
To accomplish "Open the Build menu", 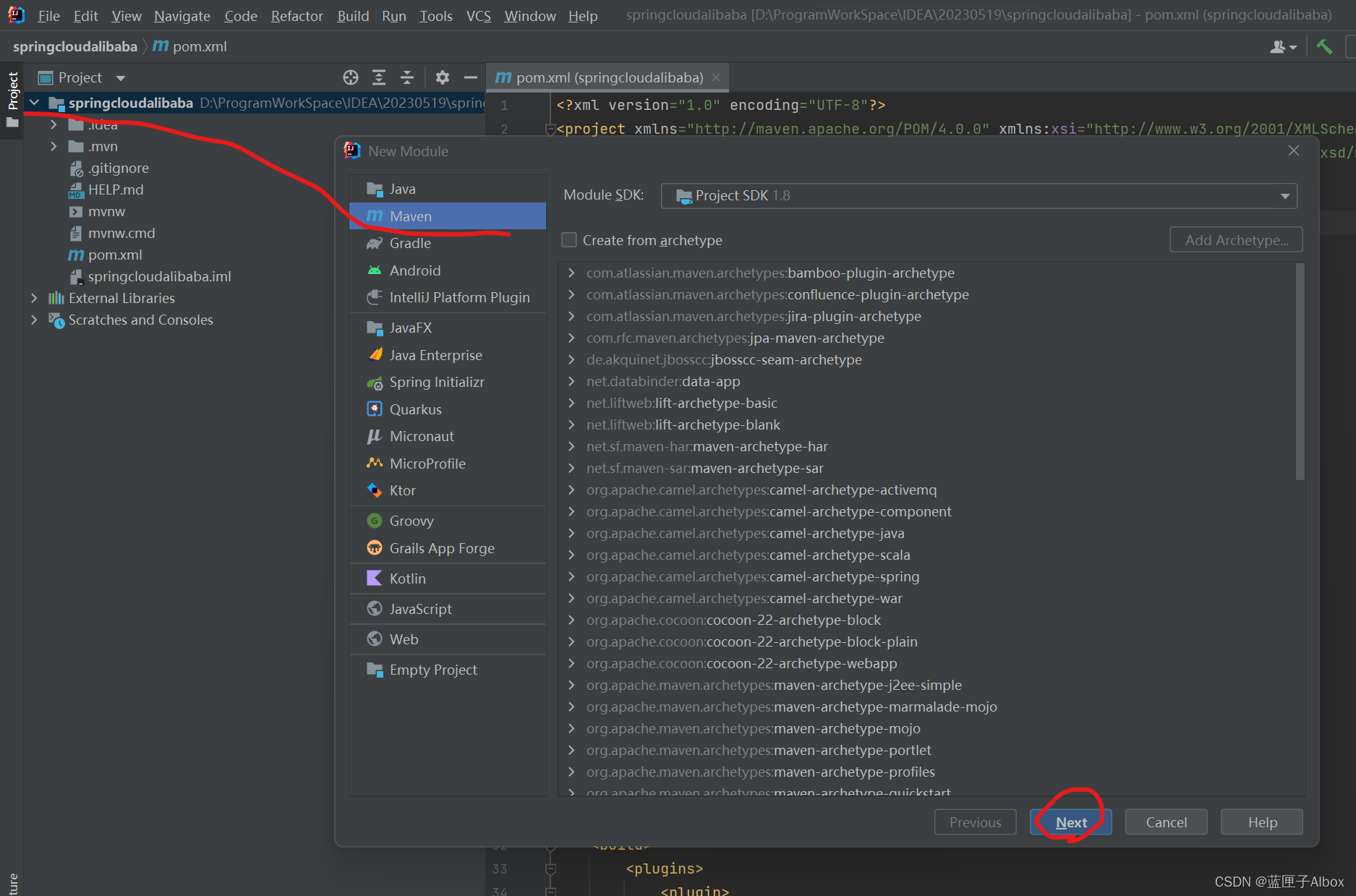I will click(x=353, y=16).
